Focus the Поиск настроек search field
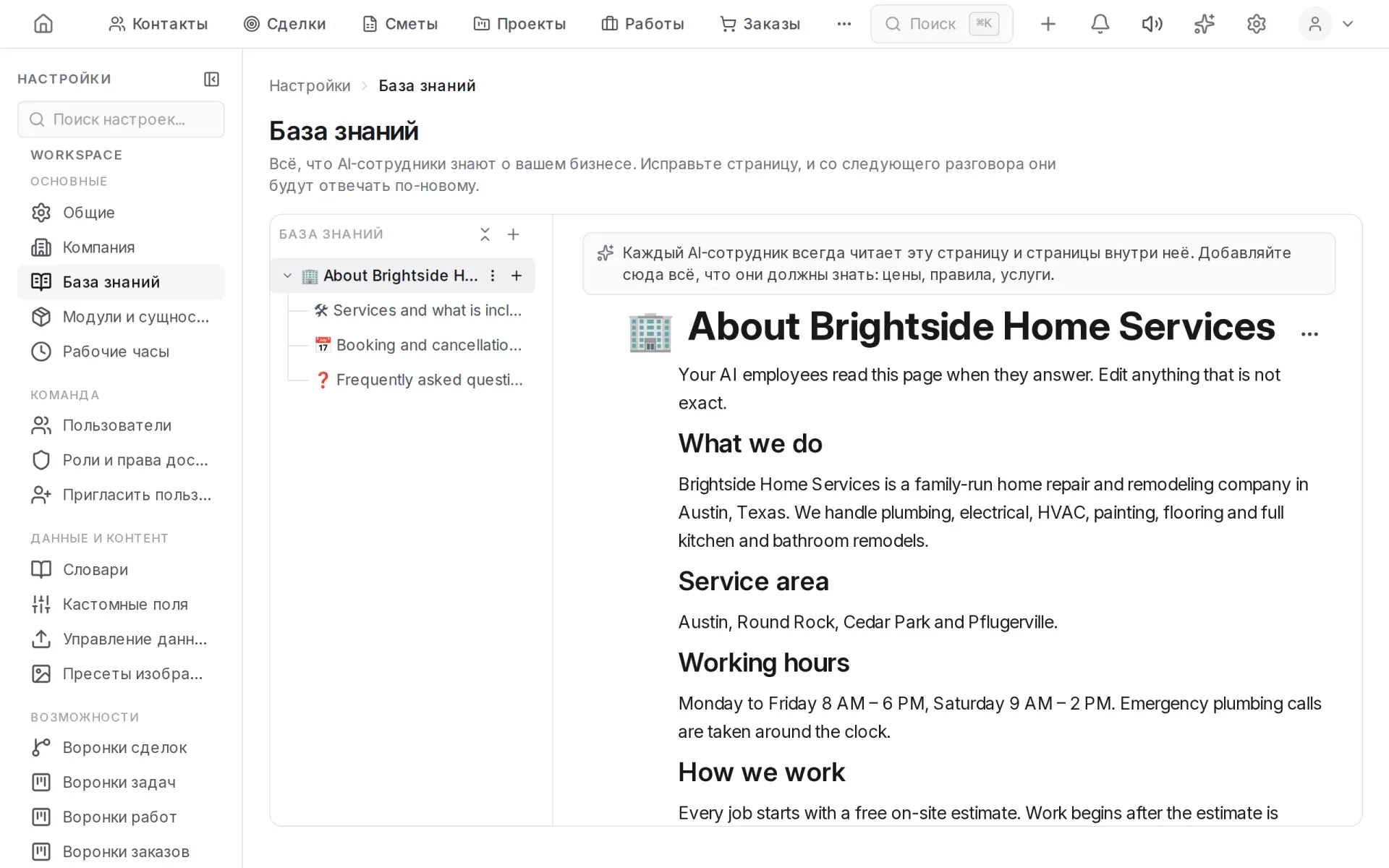The image size is (1389, 868). (121, 119)
